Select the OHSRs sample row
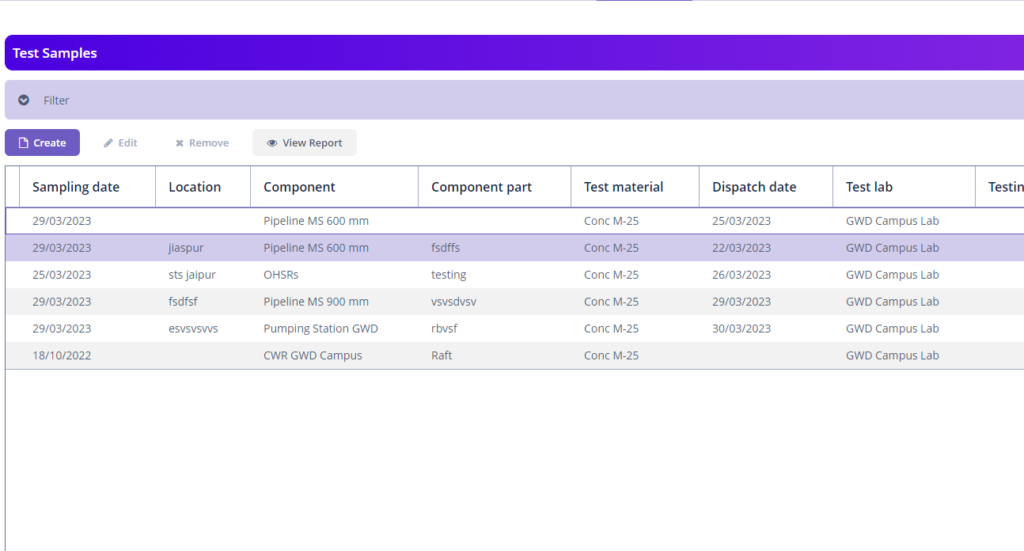The width and height of the screenshot is (1024, 551). coord(281,275)
